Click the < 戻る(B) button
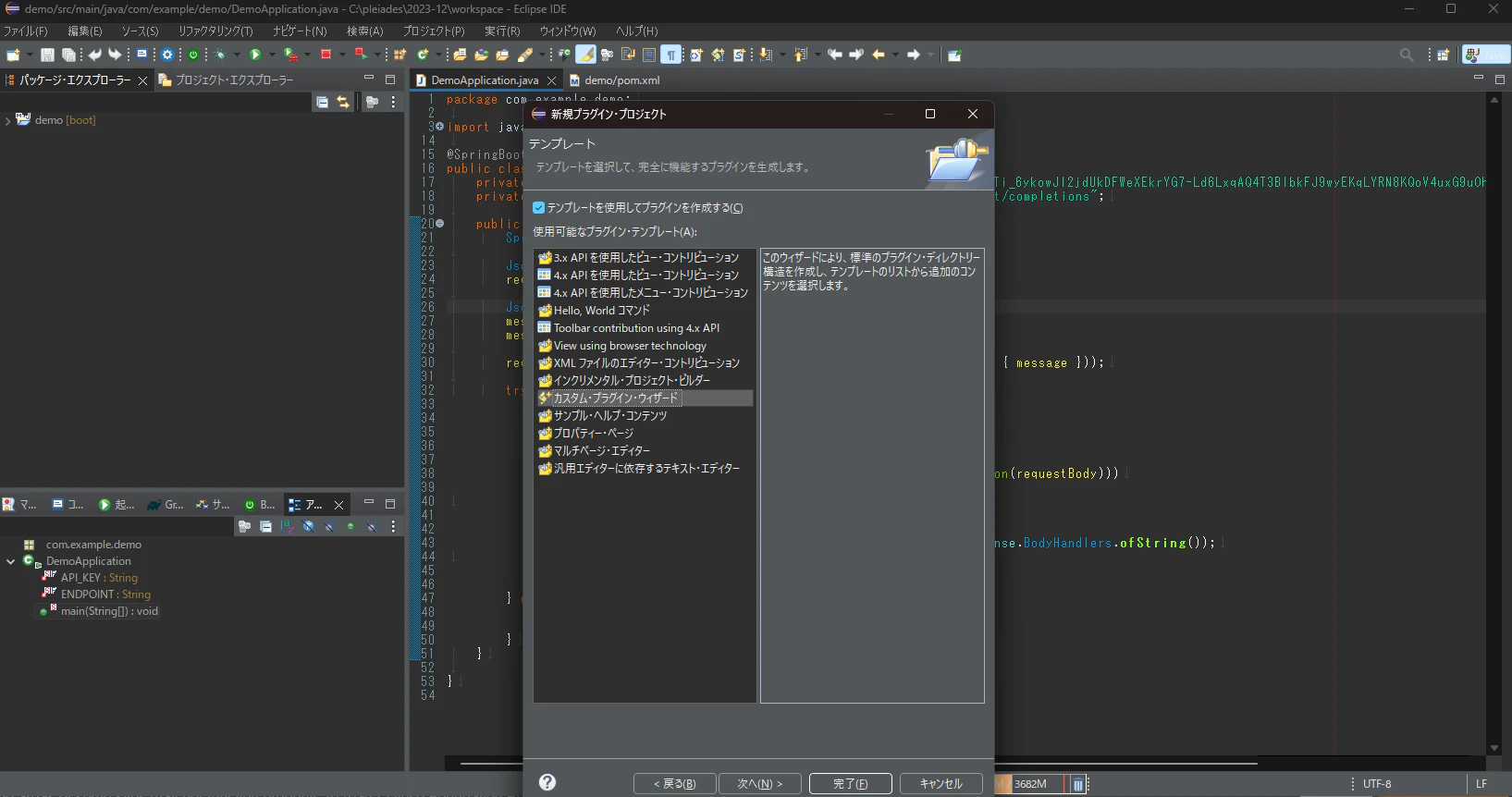The width and height of the screenshot is (1512, 797). point(674,784)
